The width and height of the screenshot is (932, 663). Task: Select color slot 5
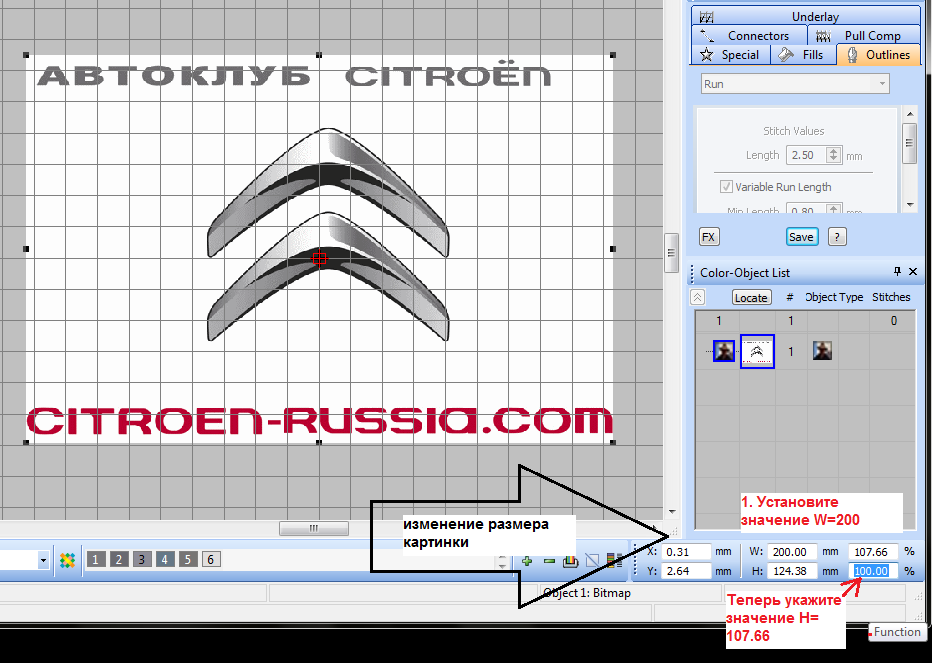pos(187,560)
